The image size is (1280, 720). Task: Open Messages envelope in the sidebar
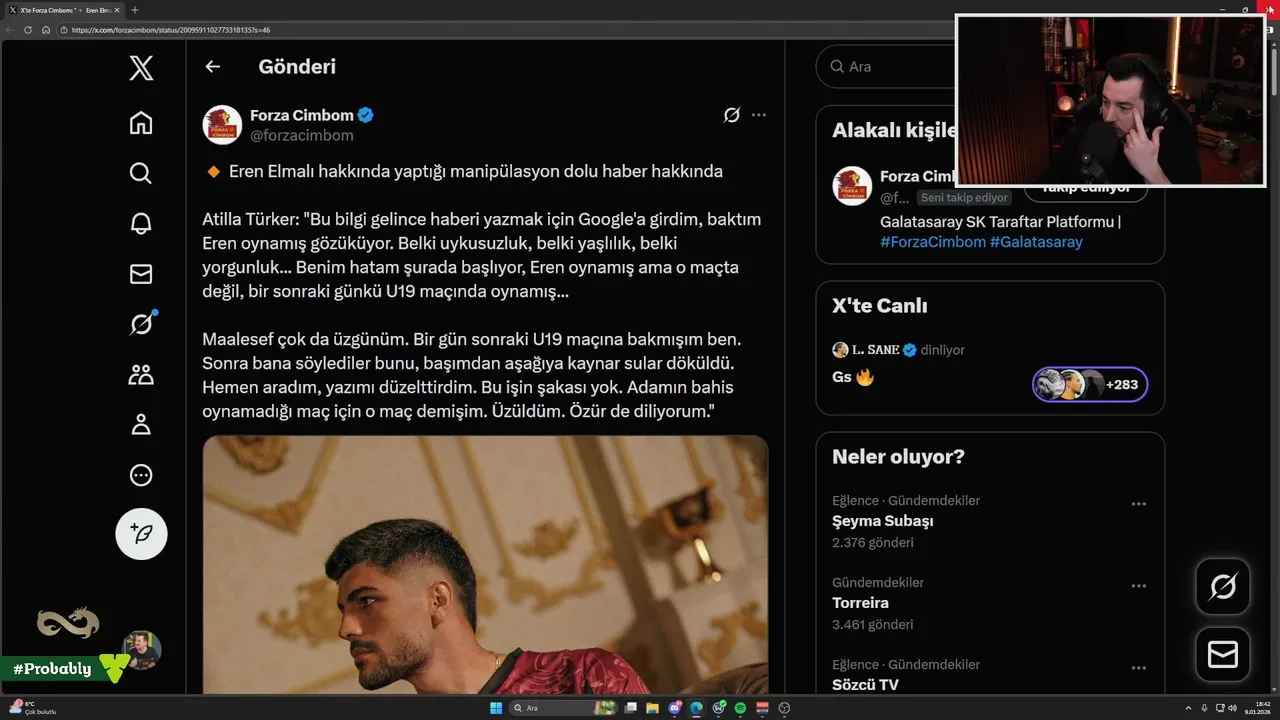coord(141,274)
